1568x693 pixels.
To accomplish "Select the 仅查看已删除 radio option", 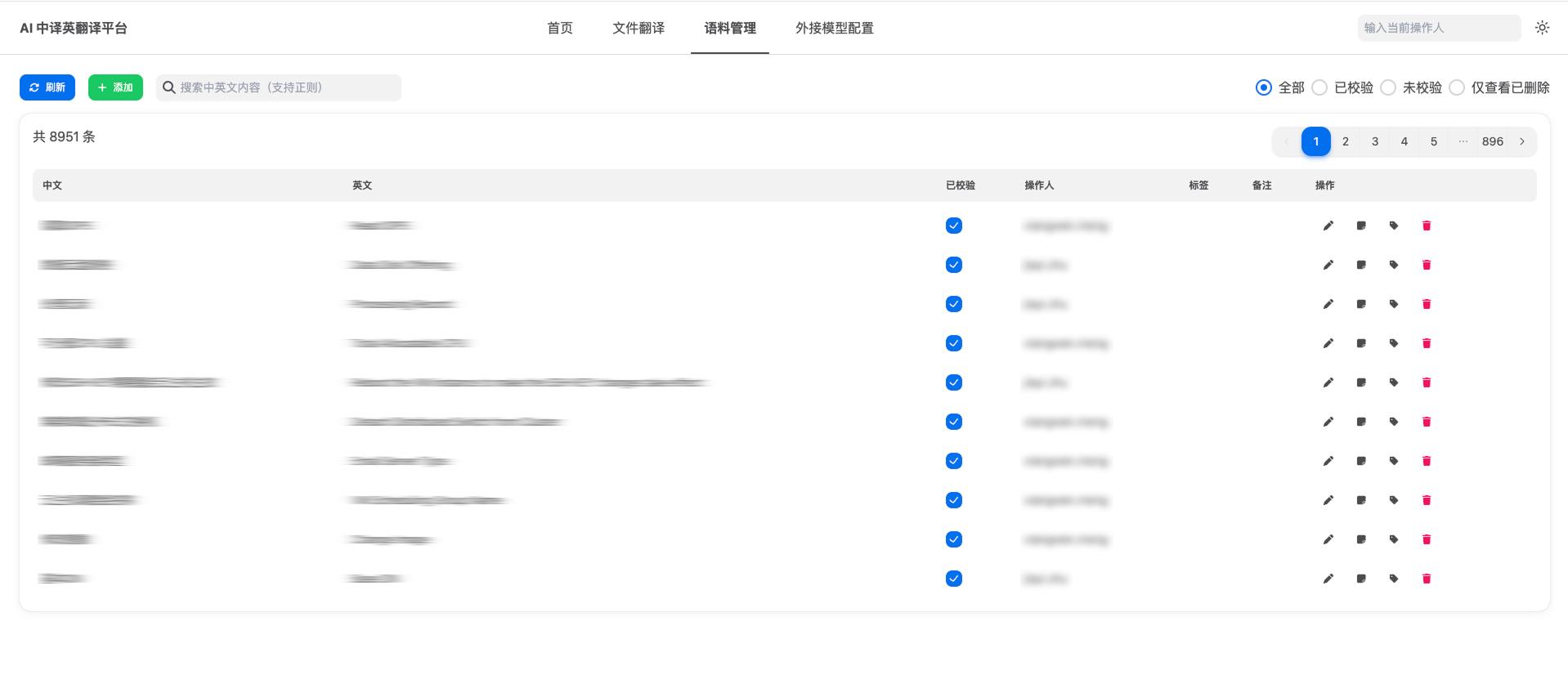I will coord(1457,87).
